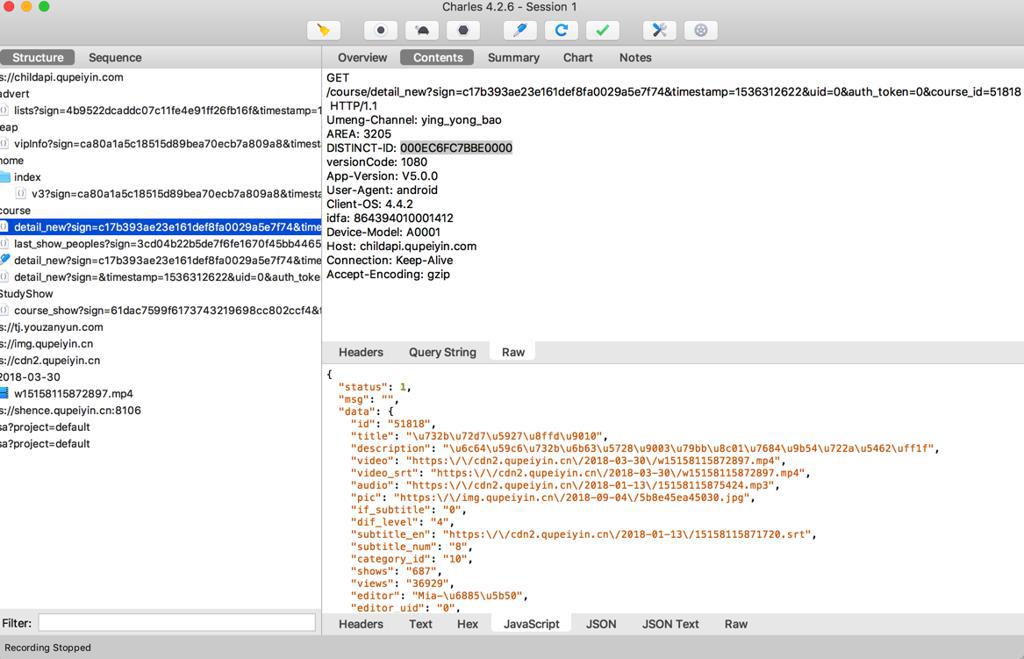Select the detail_new request with empty sign=&timestamp
This screenshot has width=1024, height=659.
click(x=167, y=277)
